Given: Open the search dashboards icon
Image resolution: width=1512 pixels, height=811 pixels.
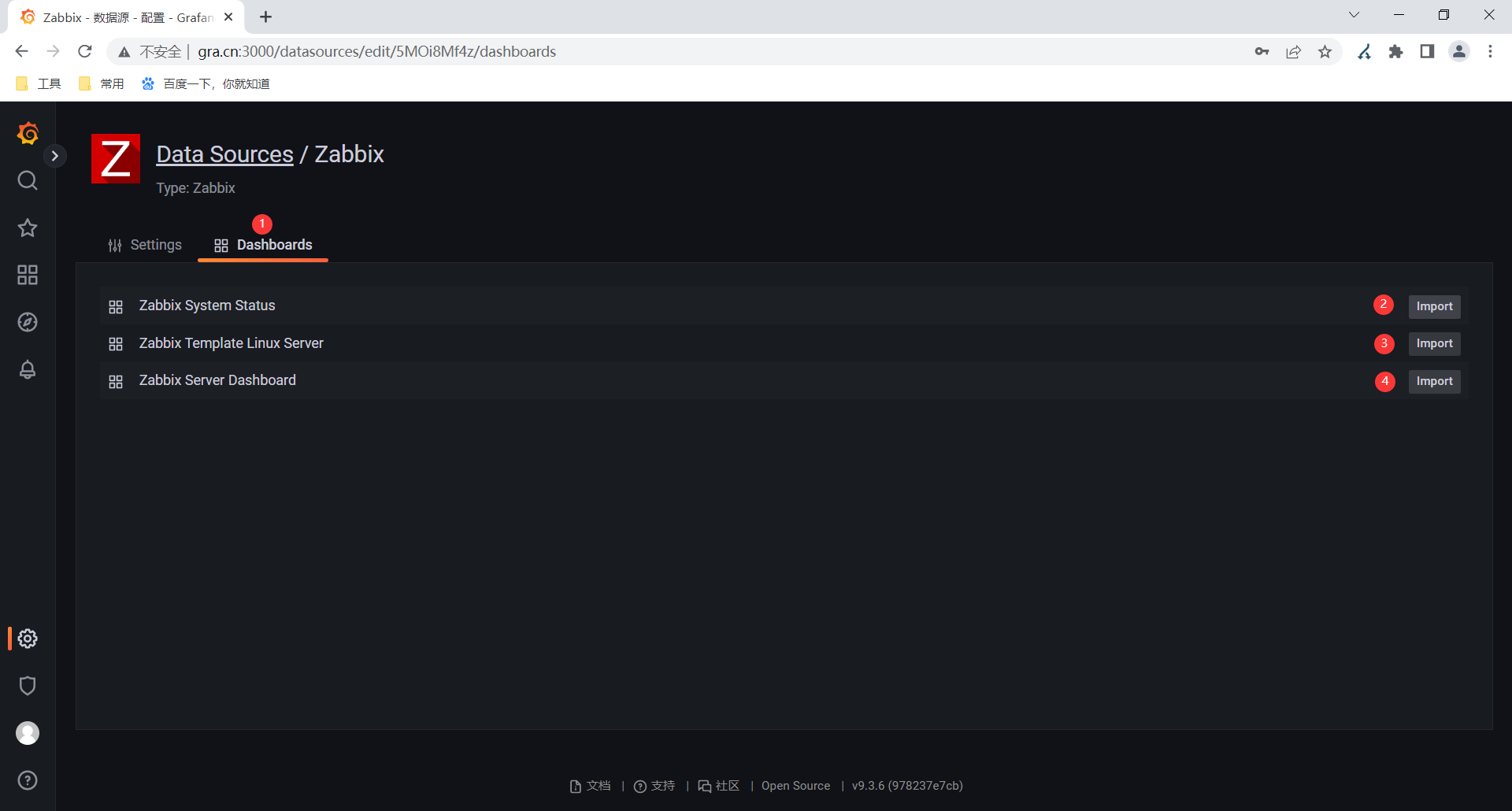Looking at the screenshot, I should coord(28,180).
